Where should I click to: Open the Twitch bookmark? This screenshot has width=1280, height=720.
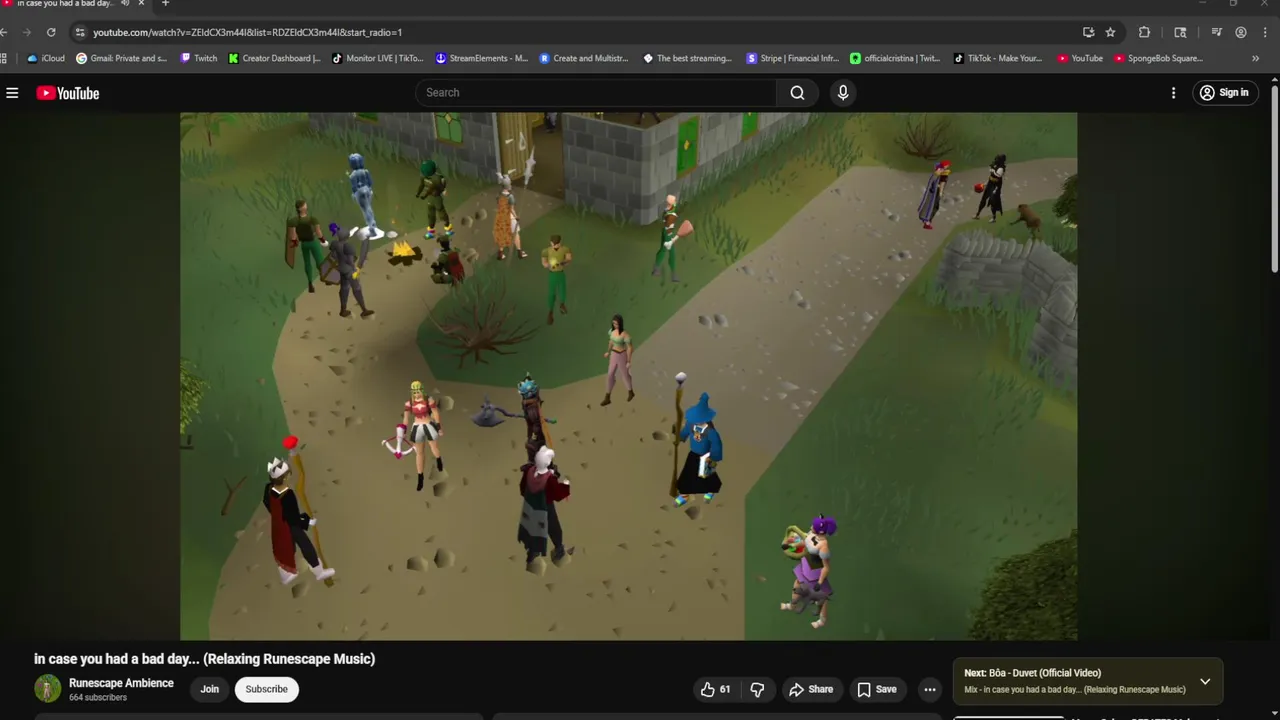(x=198, y=58)
